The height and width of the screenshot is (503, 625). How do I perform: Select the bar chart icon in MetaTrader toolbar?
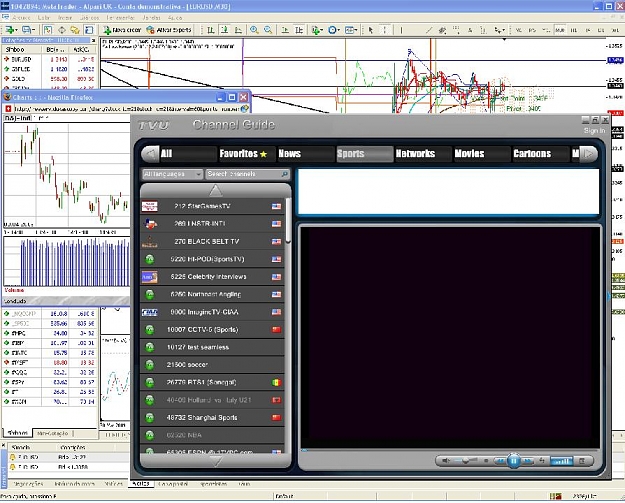tap(211, 30)
